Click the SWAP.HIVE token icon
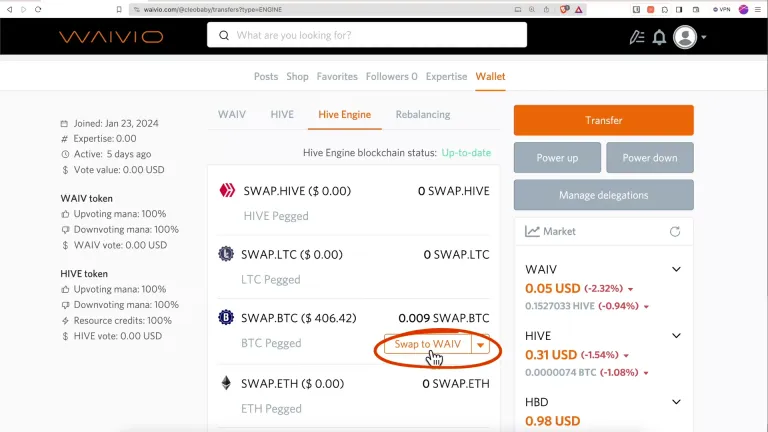Image resolution: width=768 pixels, height=432 pixels. pos(227,190)
